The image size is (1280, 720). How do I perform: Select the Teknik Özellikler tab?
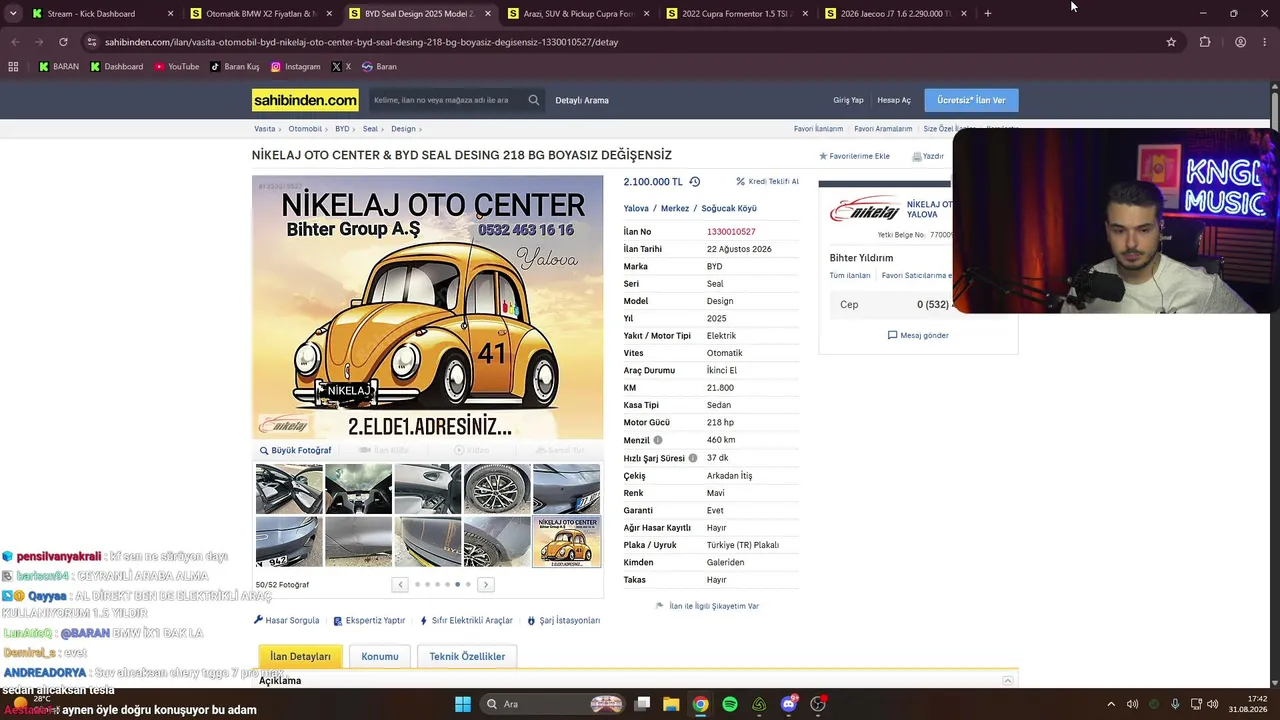point(467,656)
